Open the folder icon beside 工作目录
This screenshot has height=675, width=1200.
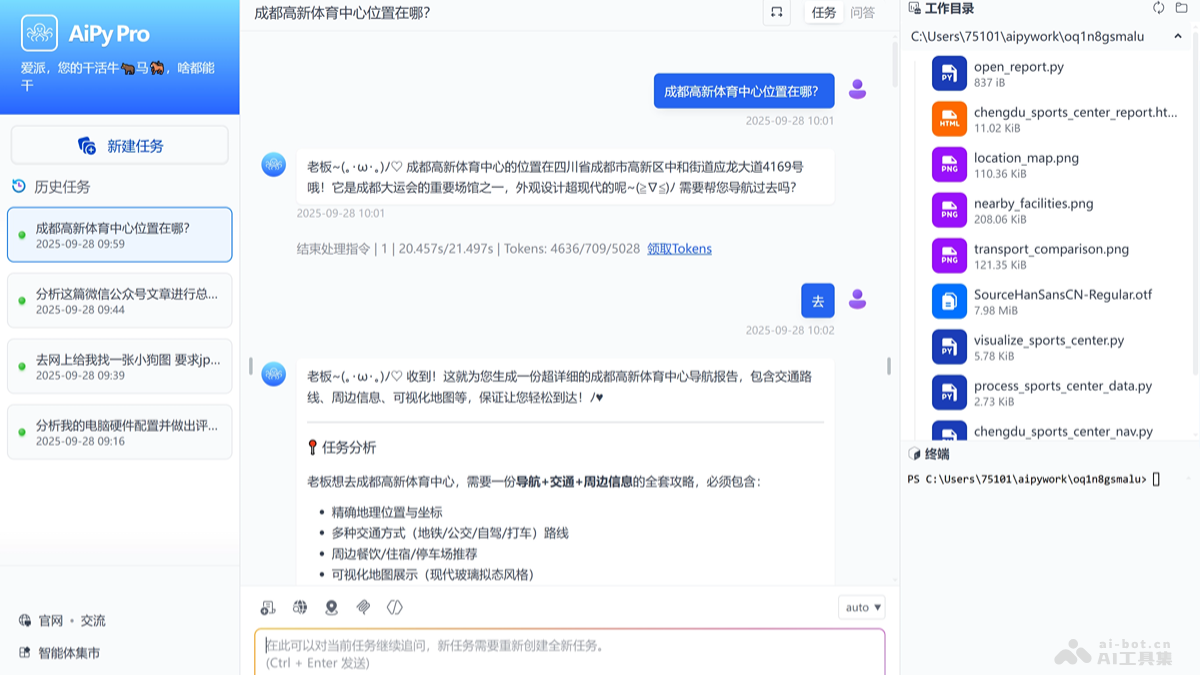click(1183, 8)
